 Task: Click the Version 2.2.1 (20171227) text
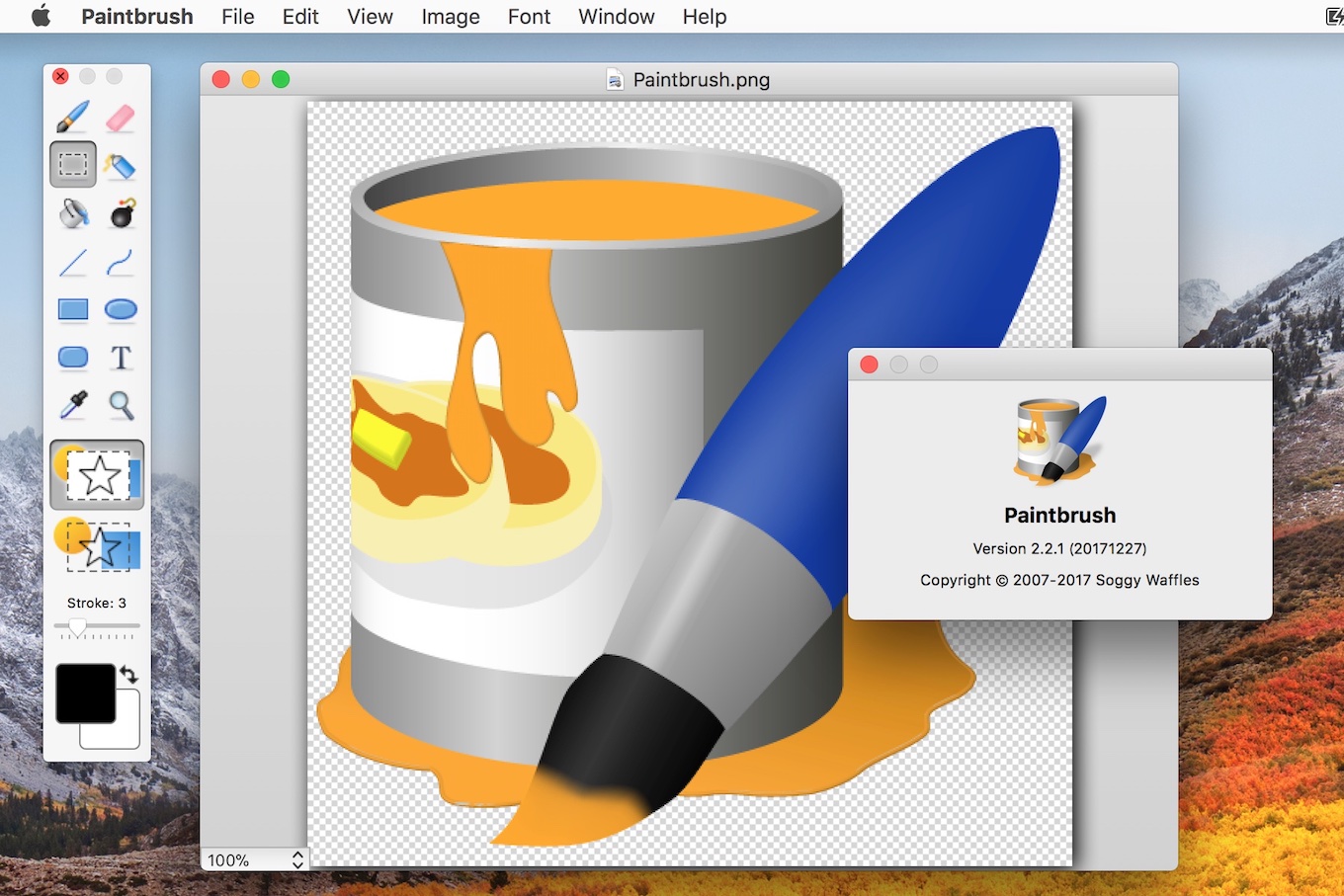pyautogui.click(x=1060, y=548)
